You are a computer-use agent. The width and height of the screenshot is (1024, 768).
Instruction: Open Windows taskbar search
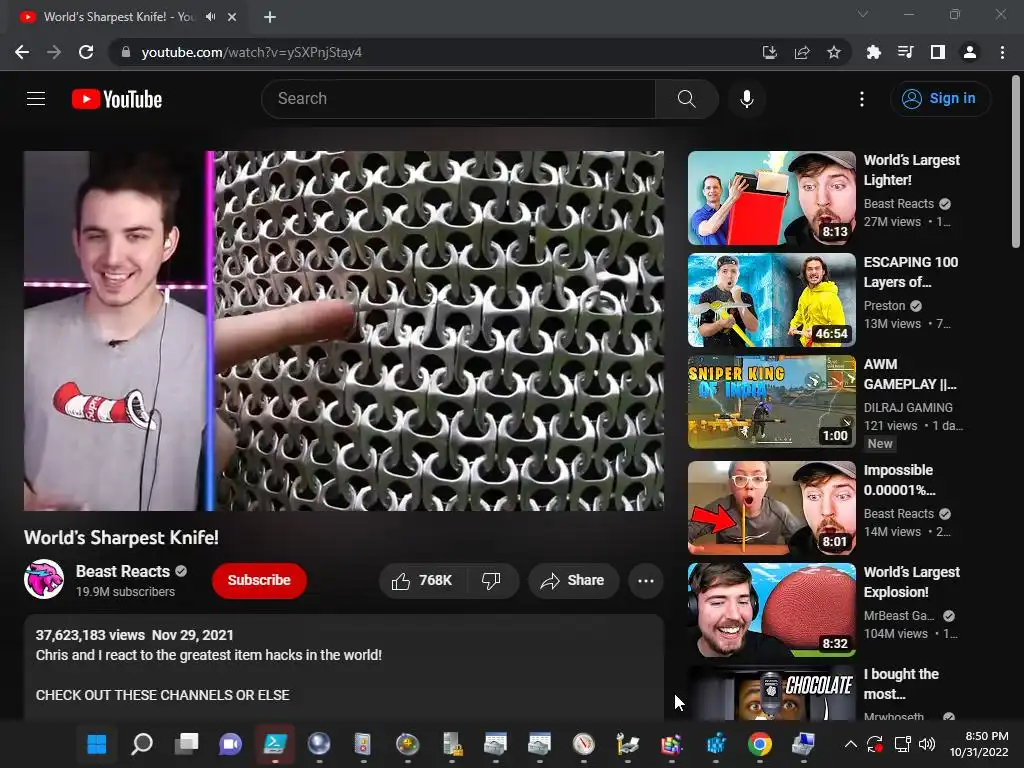coord(142,744)
